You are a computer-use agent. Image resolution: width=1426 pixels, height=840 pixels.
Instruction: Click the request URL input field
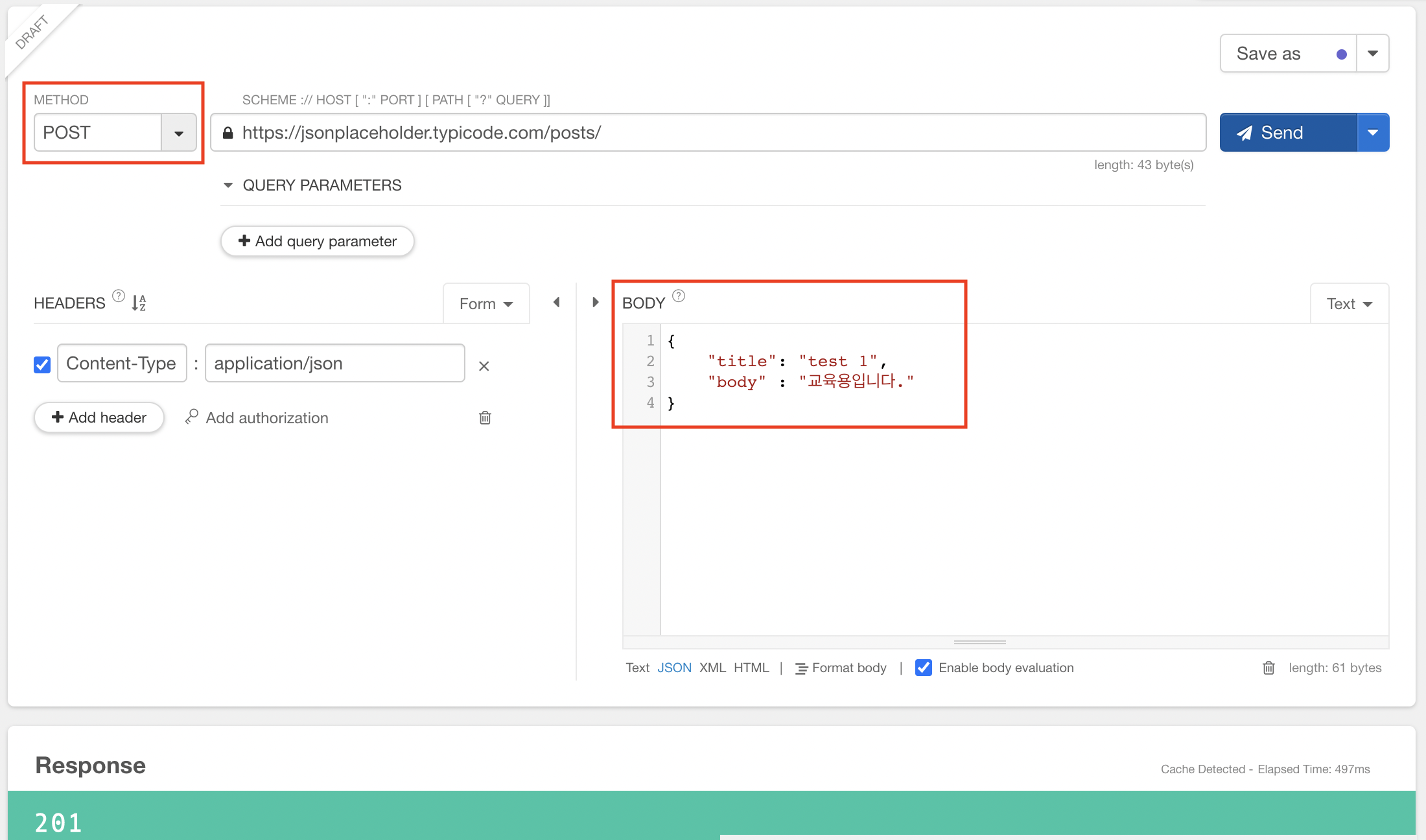point(708,133)
